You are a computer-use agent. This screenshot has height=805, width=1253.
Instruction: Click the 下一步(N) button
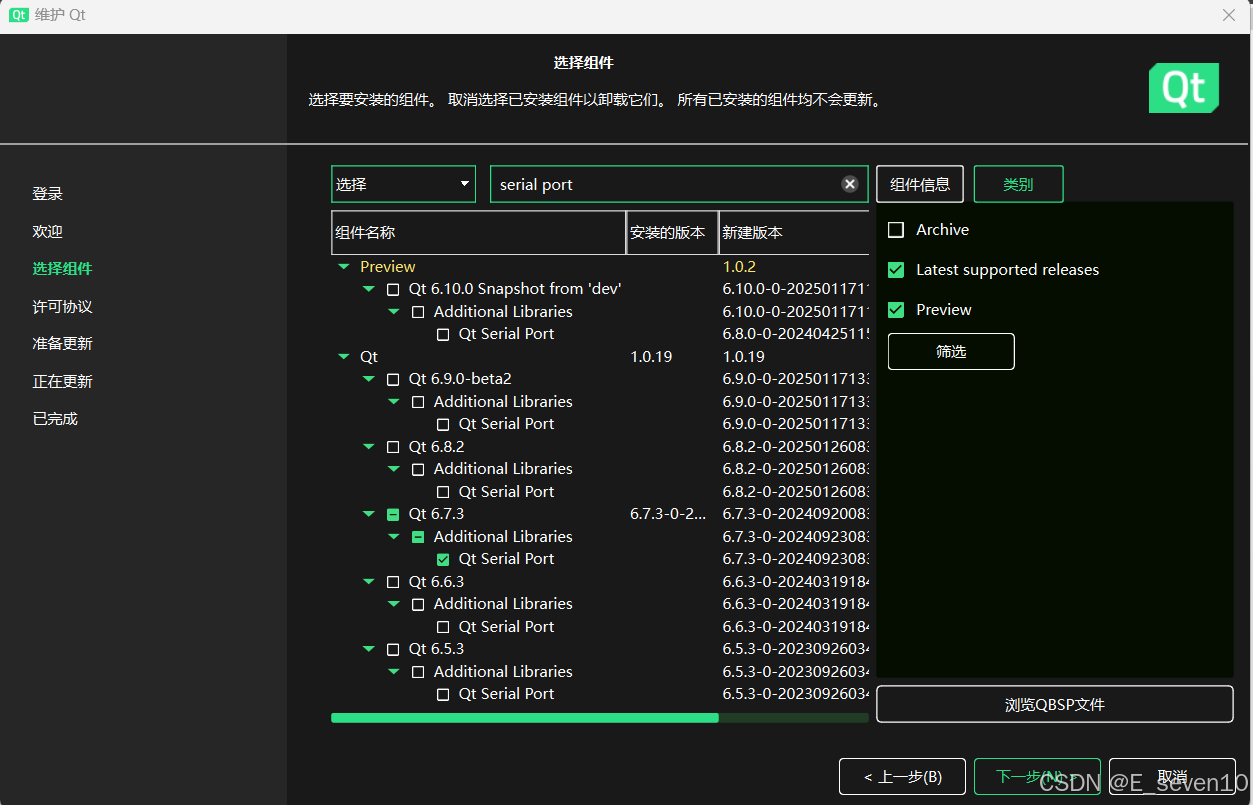(x=1037, y=776)
